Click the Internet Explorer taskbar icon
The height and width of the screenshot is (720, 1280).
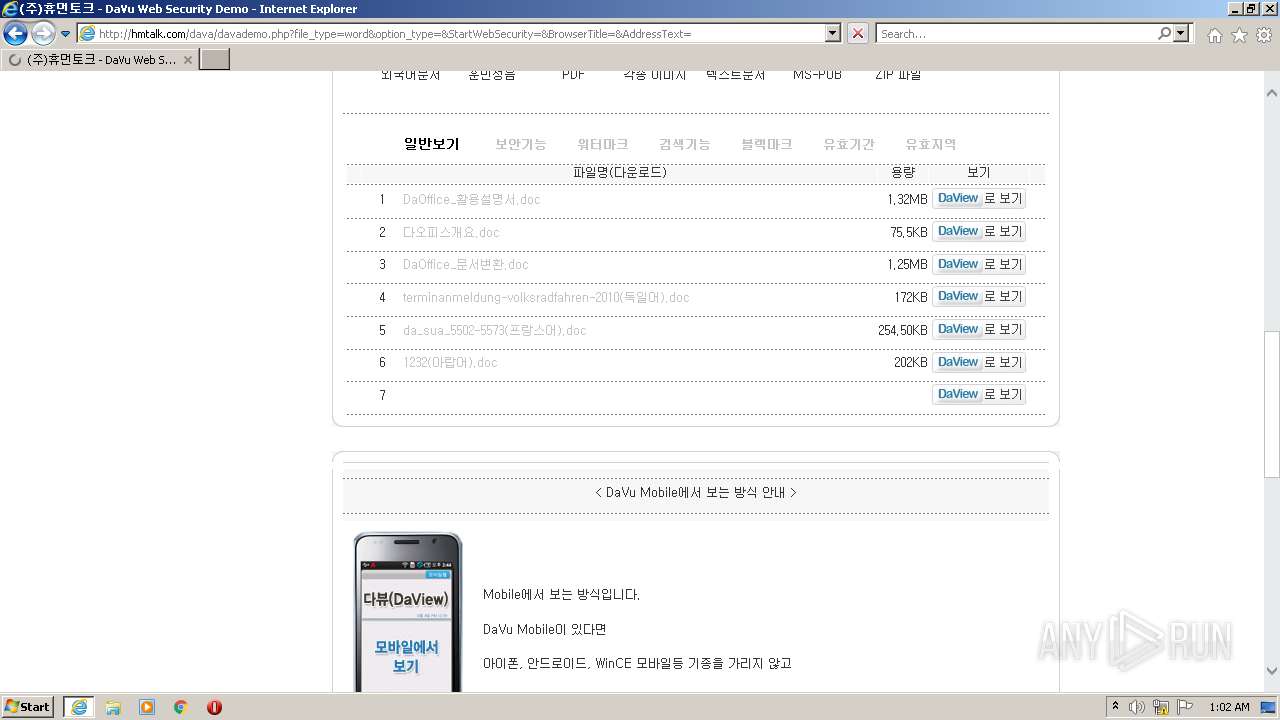click(x=79, y=707)
